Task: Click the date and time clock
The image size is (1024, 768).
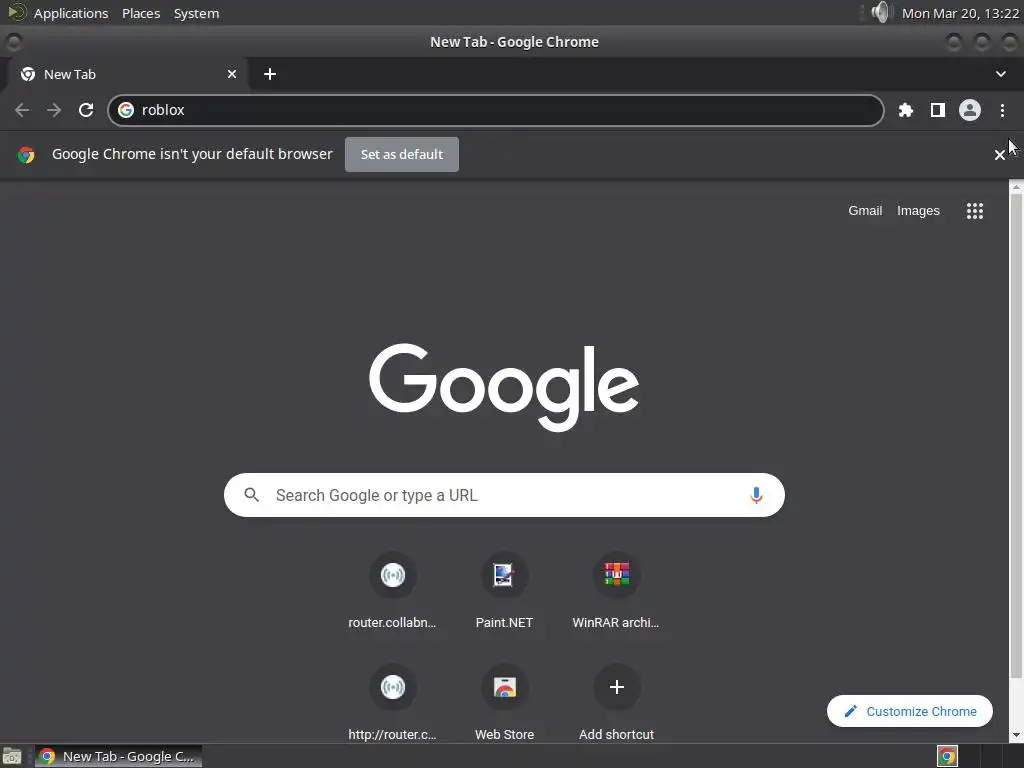Action: coord(960,13)
